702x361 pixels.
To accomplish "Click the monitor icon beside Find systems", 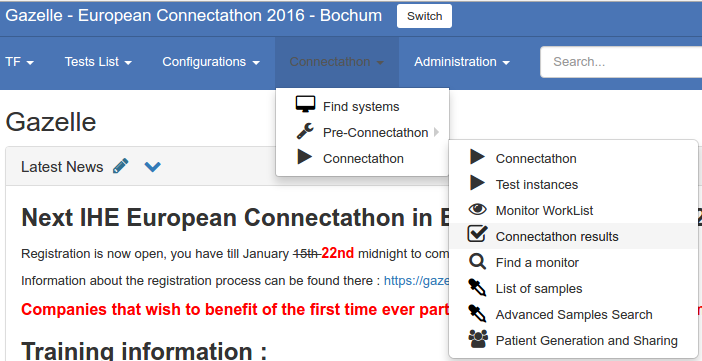I will [305, 104].
